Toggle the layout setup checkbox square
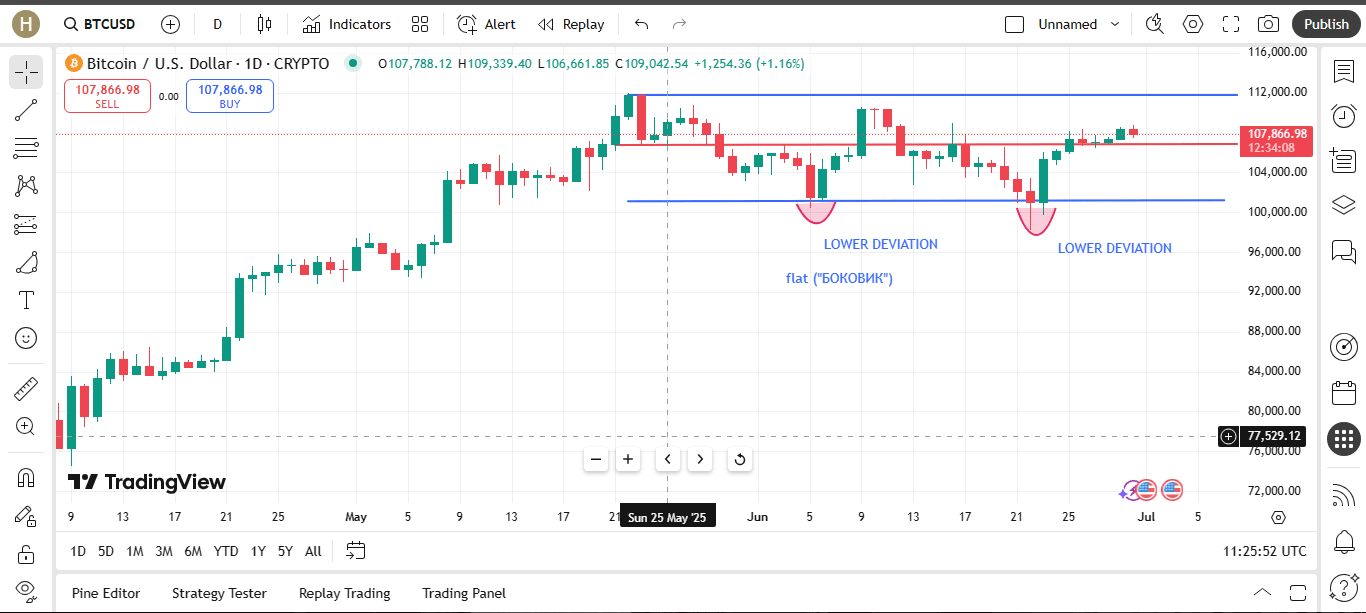The height and width of the screenshot is (613, 1366). [x=1015, y=24]
